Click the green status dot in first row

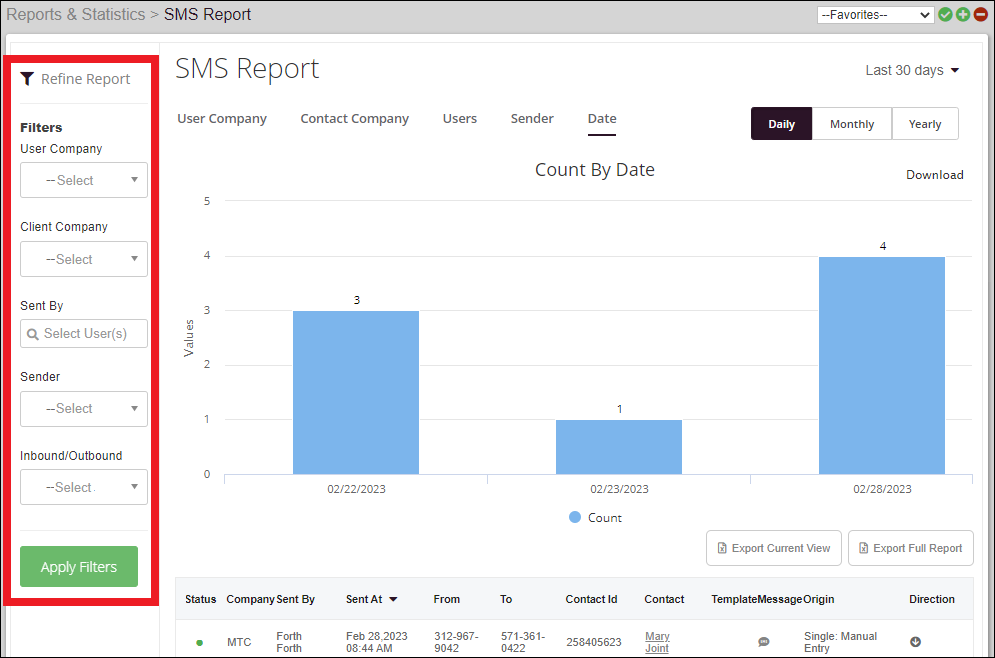tap(199, 642)
